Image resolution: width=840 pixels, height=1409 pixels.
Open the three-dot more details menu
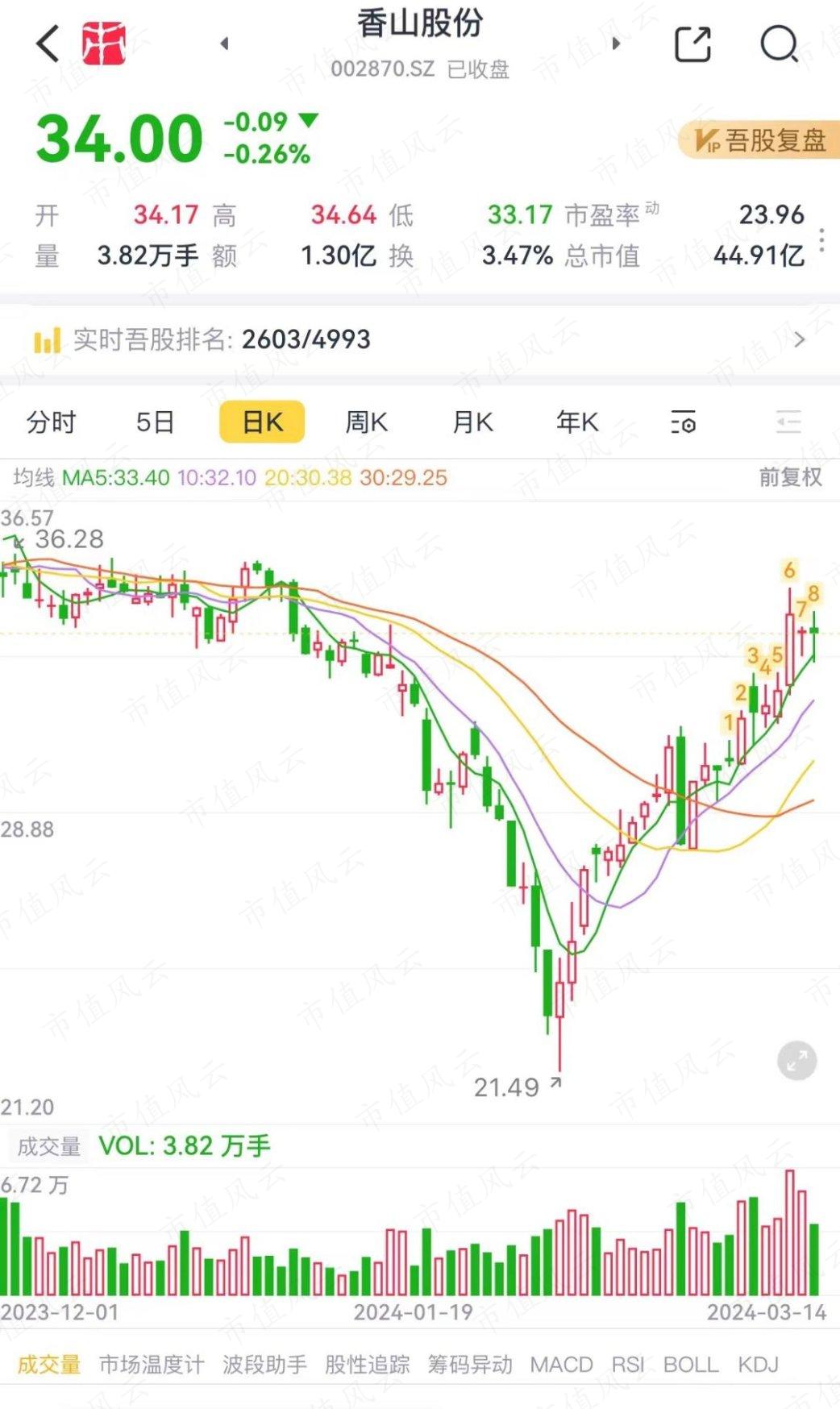[x=821, y=240]
